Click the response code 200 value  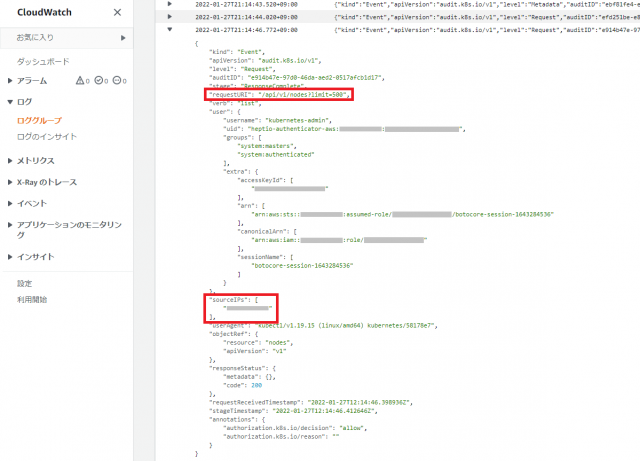click(257, 385)
